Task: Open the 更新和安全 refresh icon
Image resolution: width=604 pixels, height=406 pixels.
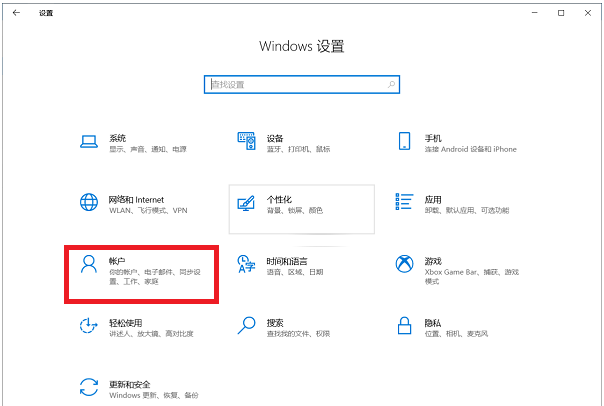Action: pos(89,387)
